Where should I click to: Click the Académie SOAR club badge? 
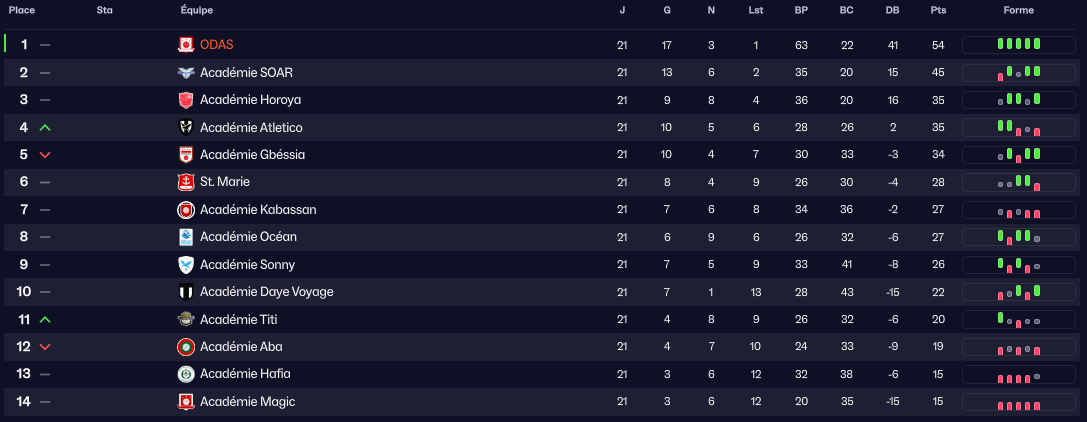(x=185, y=73)
